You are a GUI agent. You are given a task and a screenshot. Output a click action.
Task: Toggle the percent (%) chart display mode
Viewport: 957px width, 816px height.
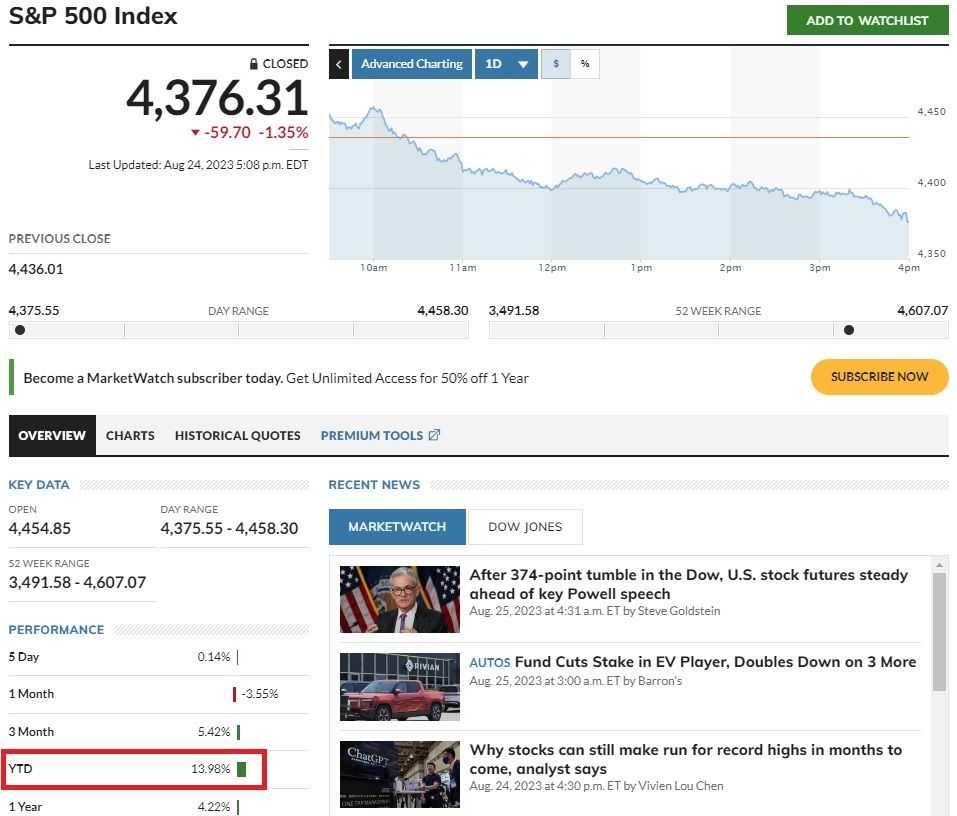[586, 62]
